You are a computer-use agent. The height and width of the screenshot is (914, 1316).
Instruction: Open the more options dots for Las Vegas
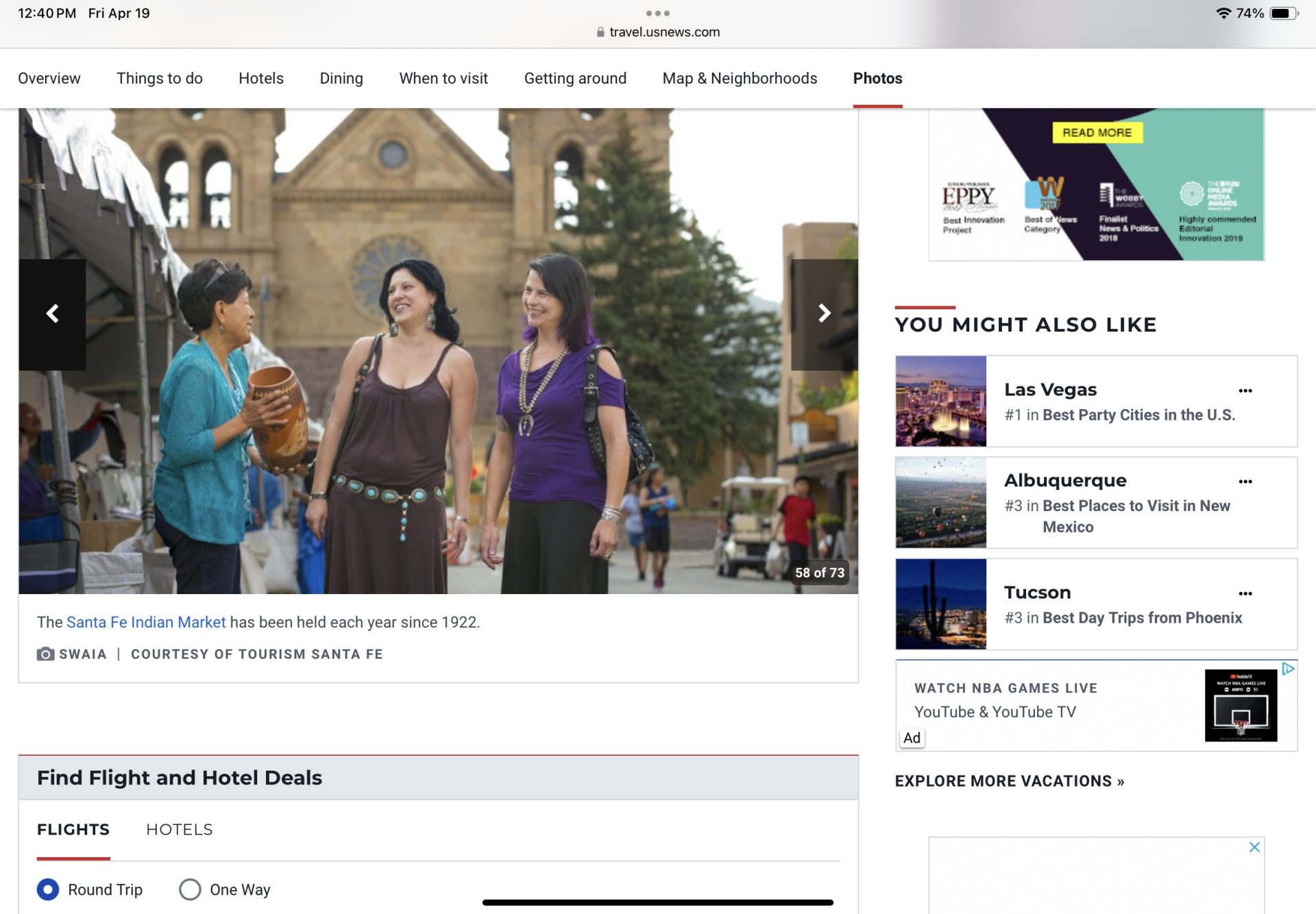pos(1245,391)
